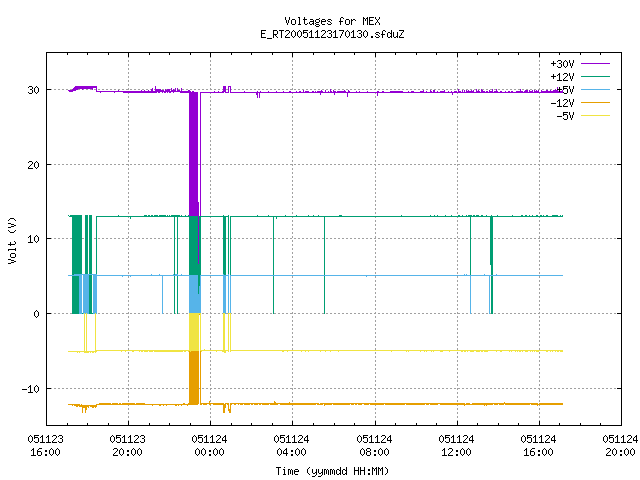Click the orange -12V legend line sample
The width and height of the screenshot is (640, 480).
coord(595,102)
